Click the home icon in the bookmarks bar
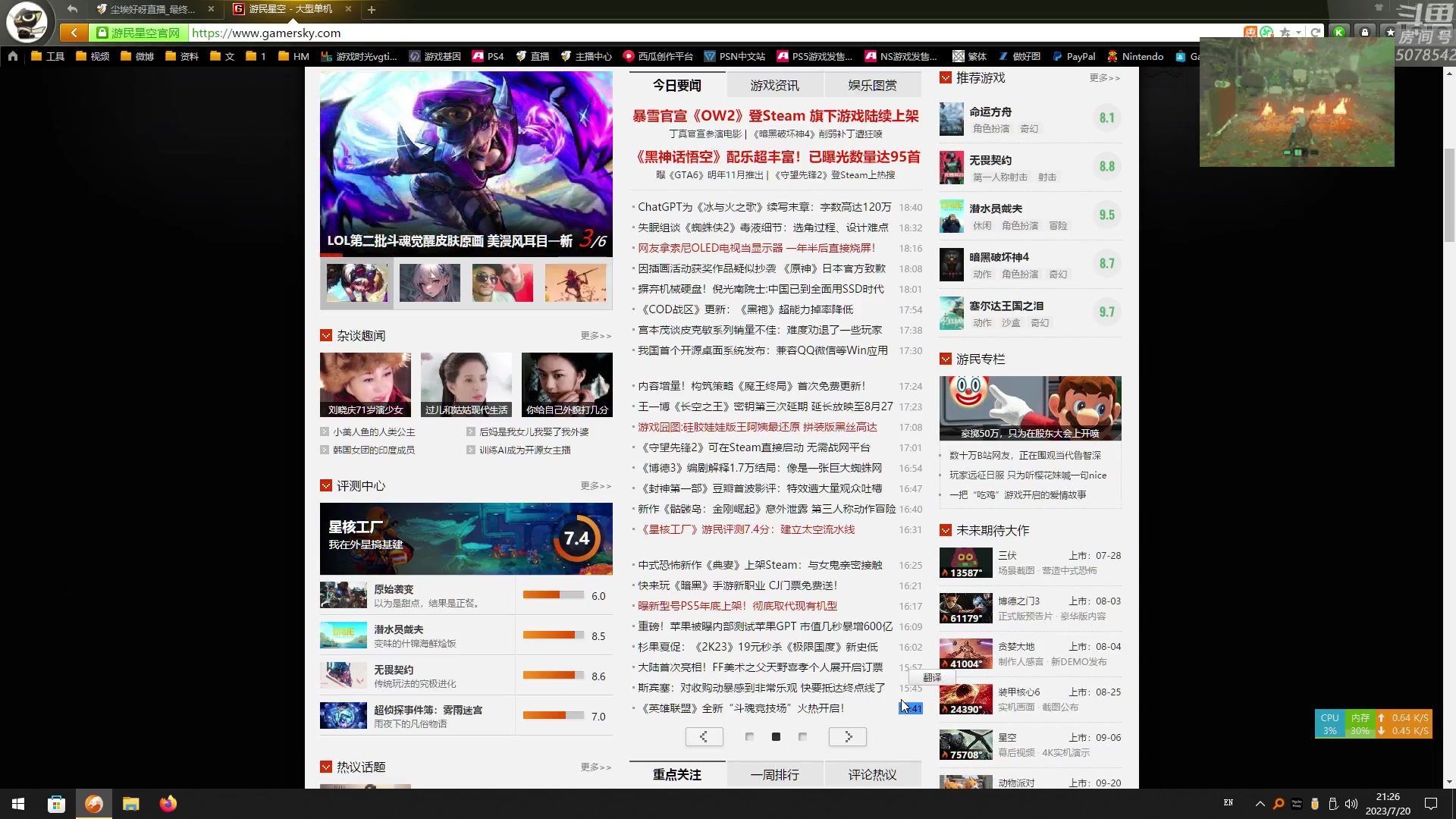Viewport: 1456px width, 819px height. [13, 56]
